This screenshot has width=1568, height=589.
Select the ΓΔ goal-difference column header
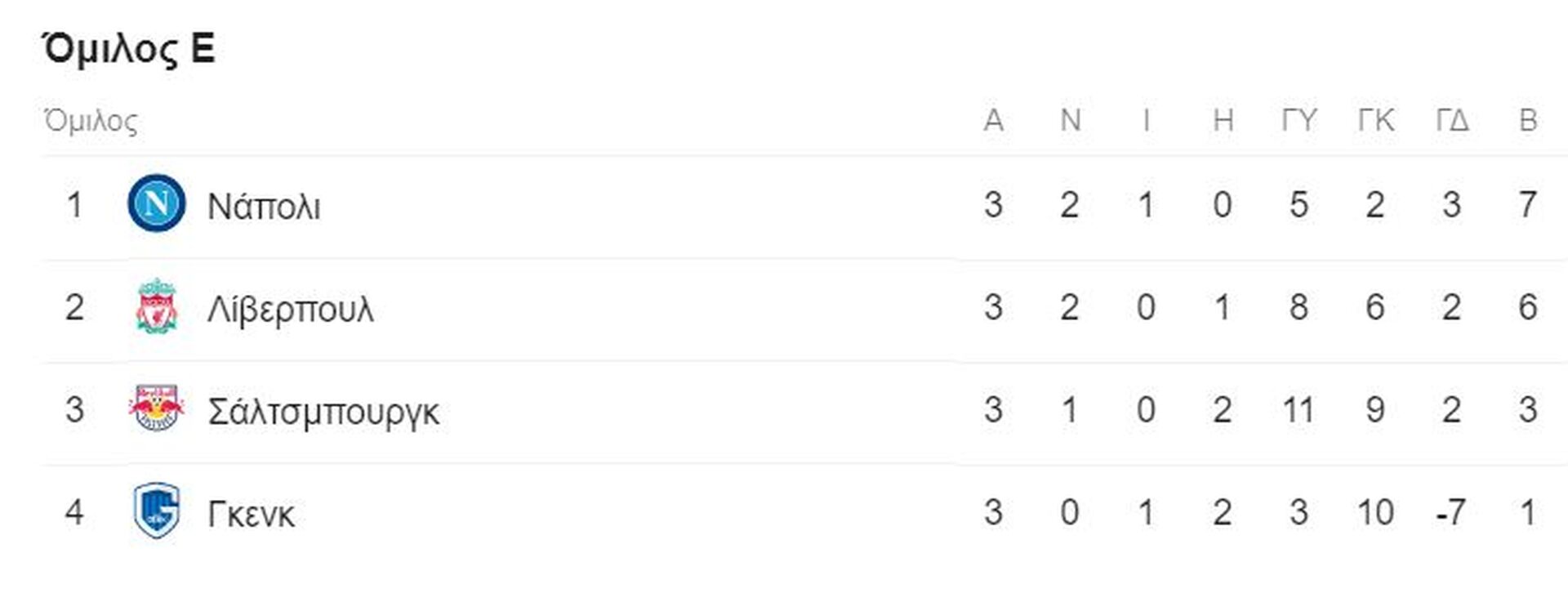point(1452,121)
